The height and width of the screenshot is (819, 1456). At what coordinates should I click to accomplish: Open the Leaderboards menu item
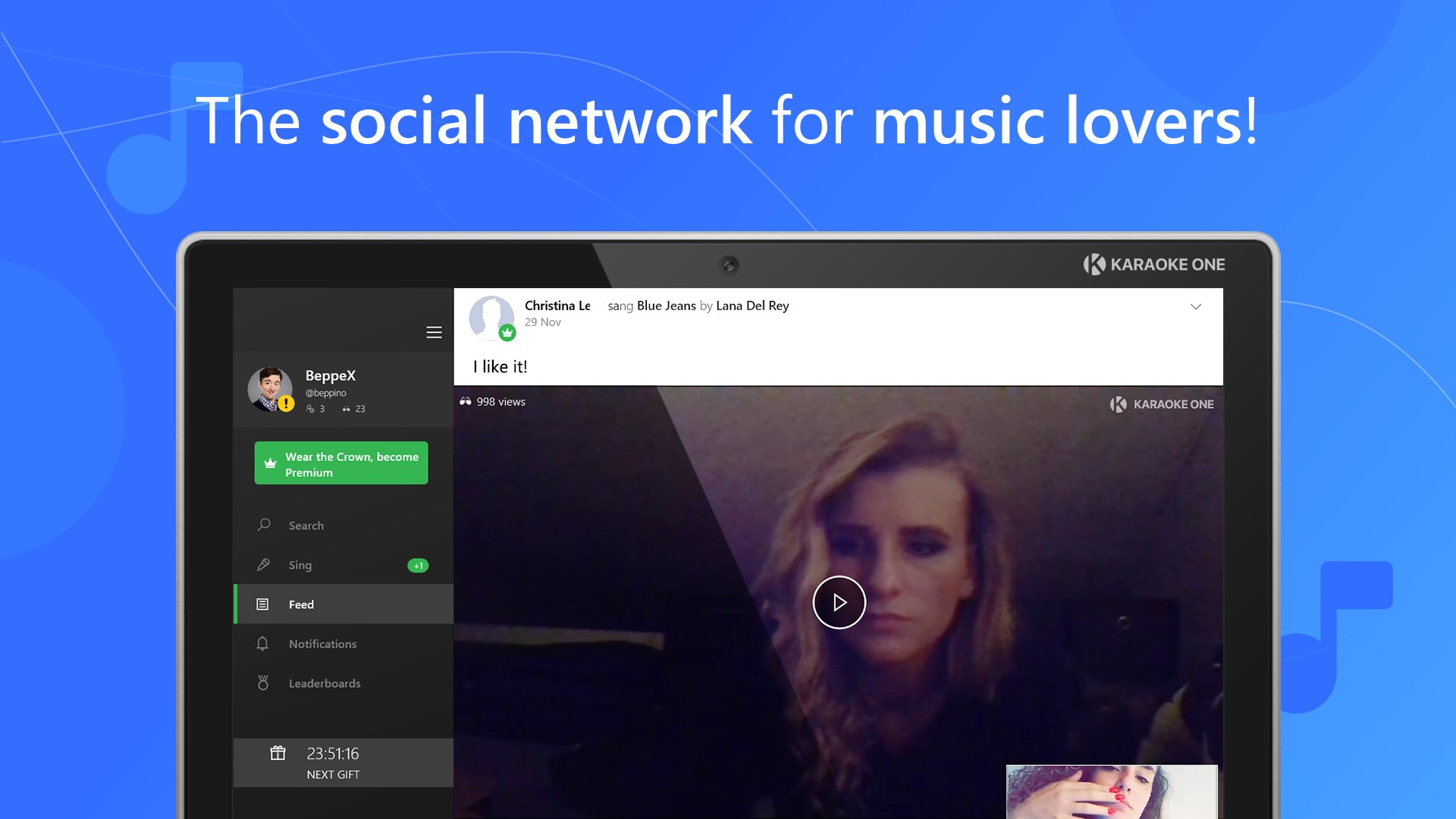coord(325,683)
